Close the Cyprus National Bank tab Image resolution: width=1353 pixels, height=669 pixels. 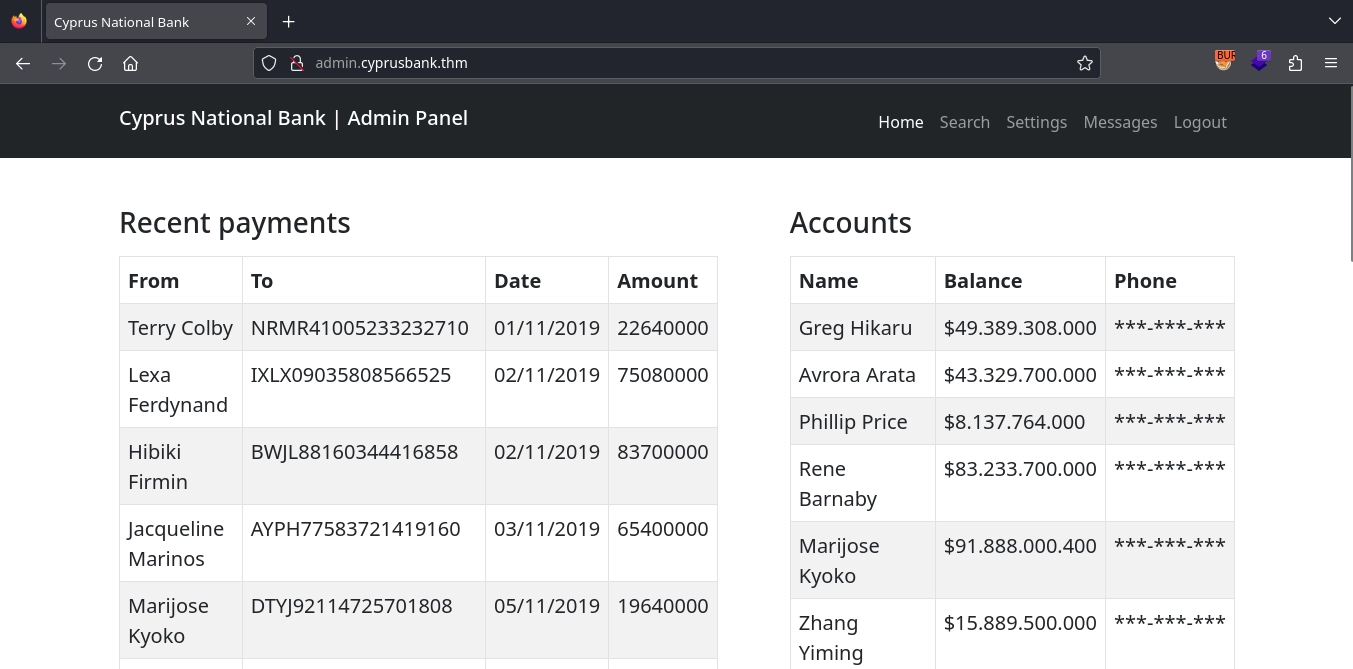(x=251, y=21)
